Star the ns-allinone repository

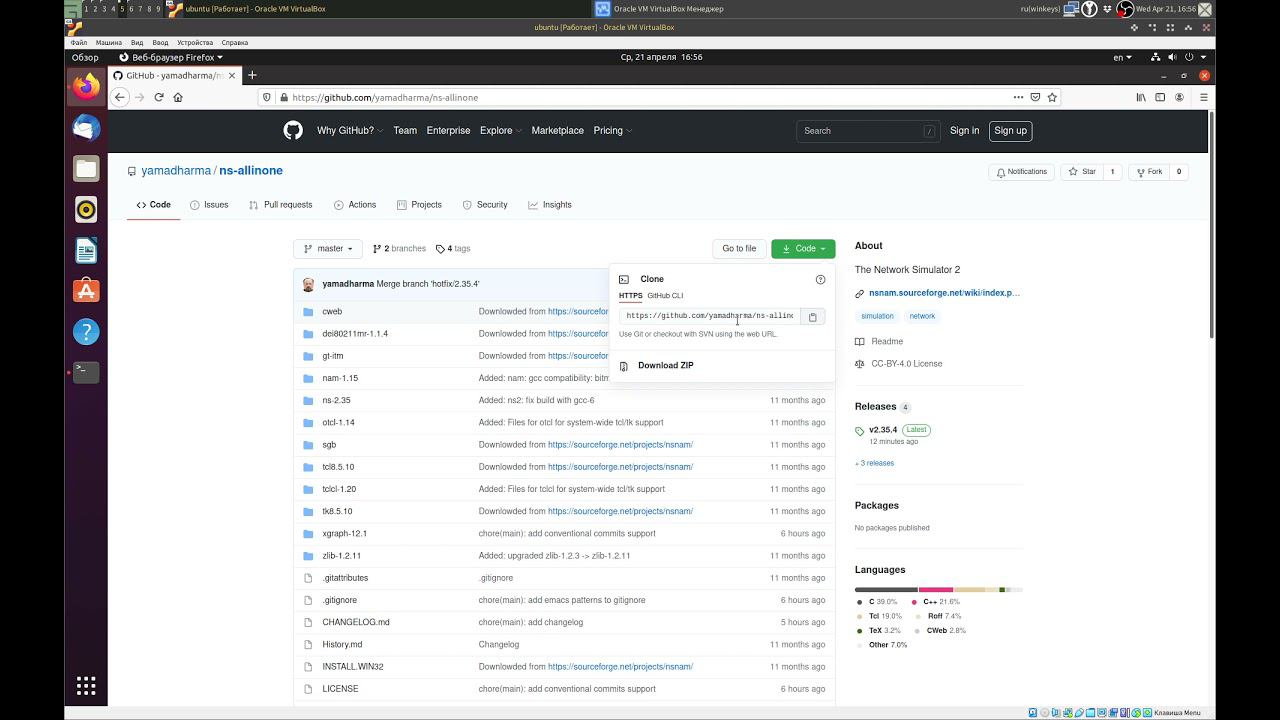click(1083, 172)
